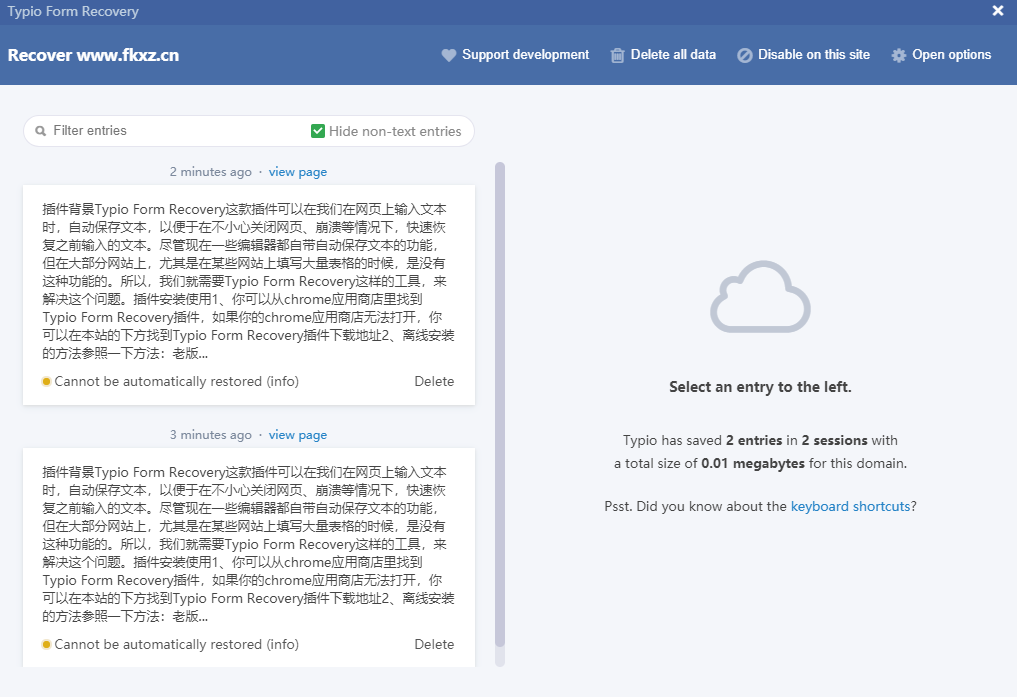Image resolution: width=1017 pixels, height=697 pixels.
Task: Select the entry text saved 2 minutes ago
Action: pos(248,281)
